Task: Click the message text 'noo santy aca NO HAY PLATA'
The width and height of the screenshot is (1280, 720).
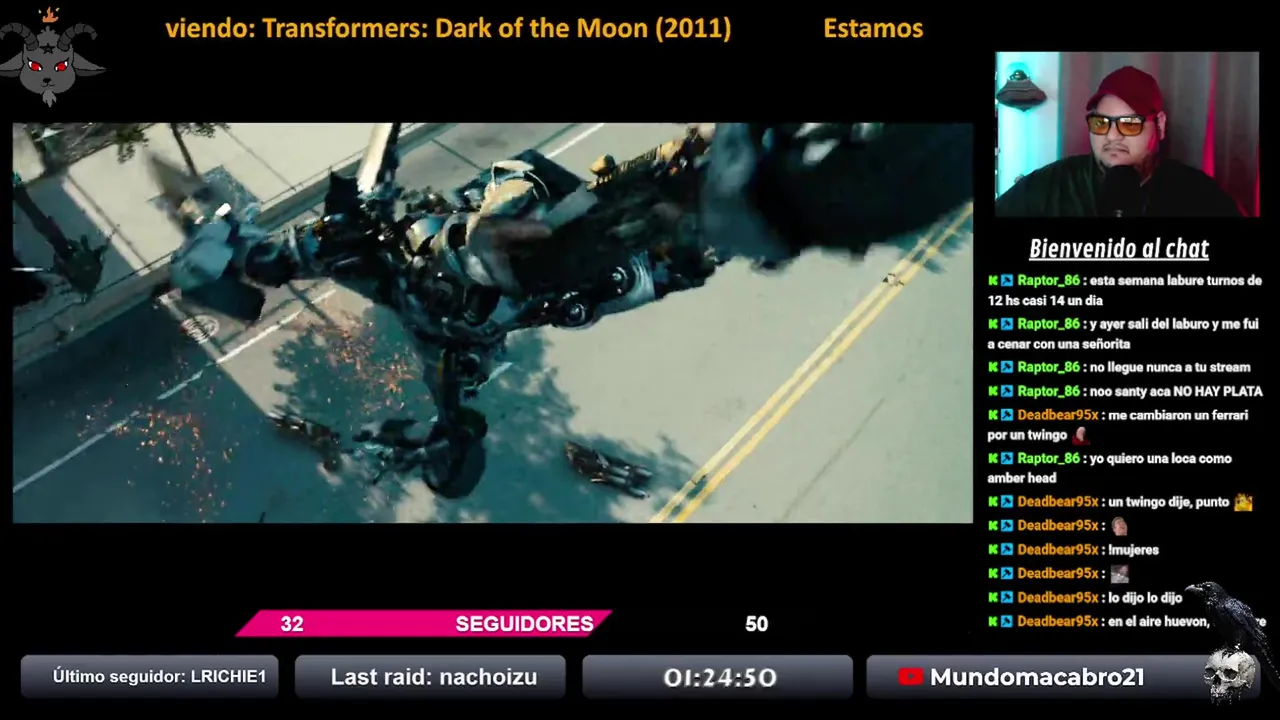Action: pos(1176,391)
